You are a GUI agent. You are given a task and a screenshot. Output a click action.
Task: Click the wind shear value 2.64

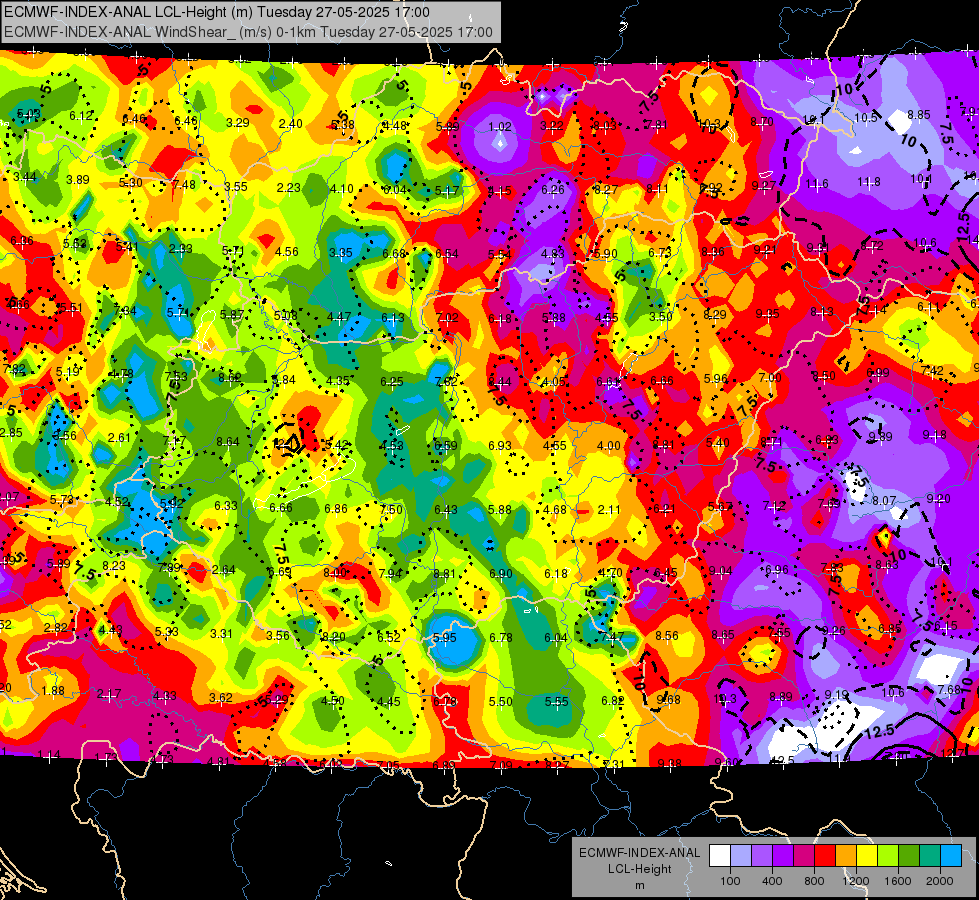click(x=224, y=570)
